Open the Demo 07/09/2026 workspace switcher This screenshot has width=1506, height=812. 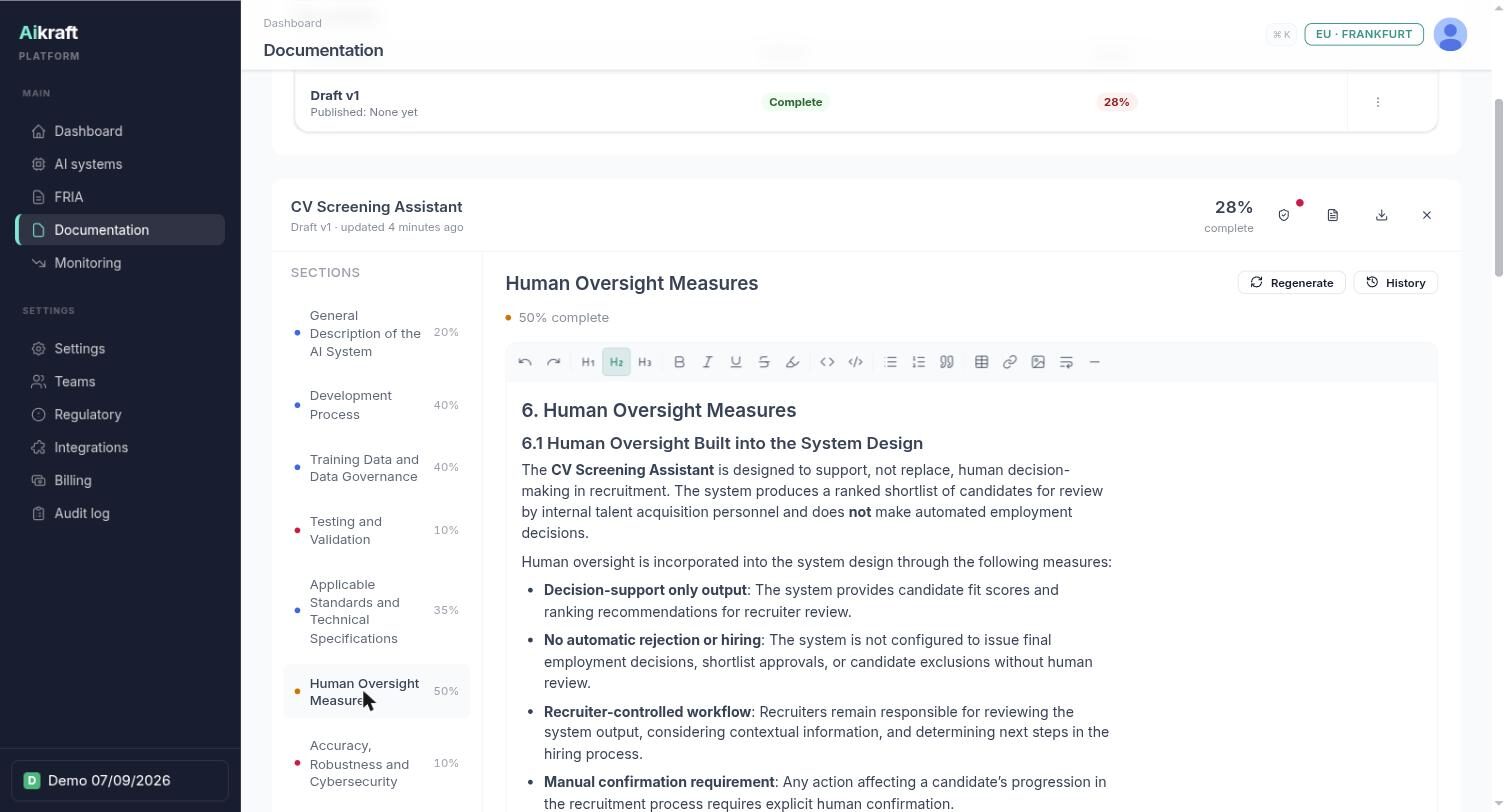(120, 781)
